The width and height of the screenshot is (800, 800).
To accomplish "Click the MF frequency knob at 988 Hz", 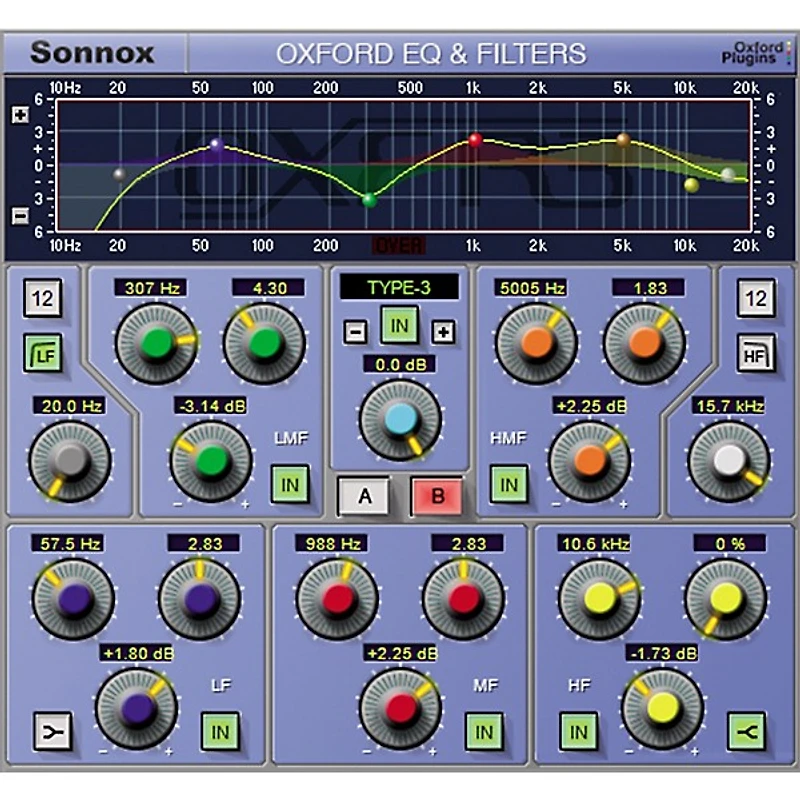I will tap(337, 599).
